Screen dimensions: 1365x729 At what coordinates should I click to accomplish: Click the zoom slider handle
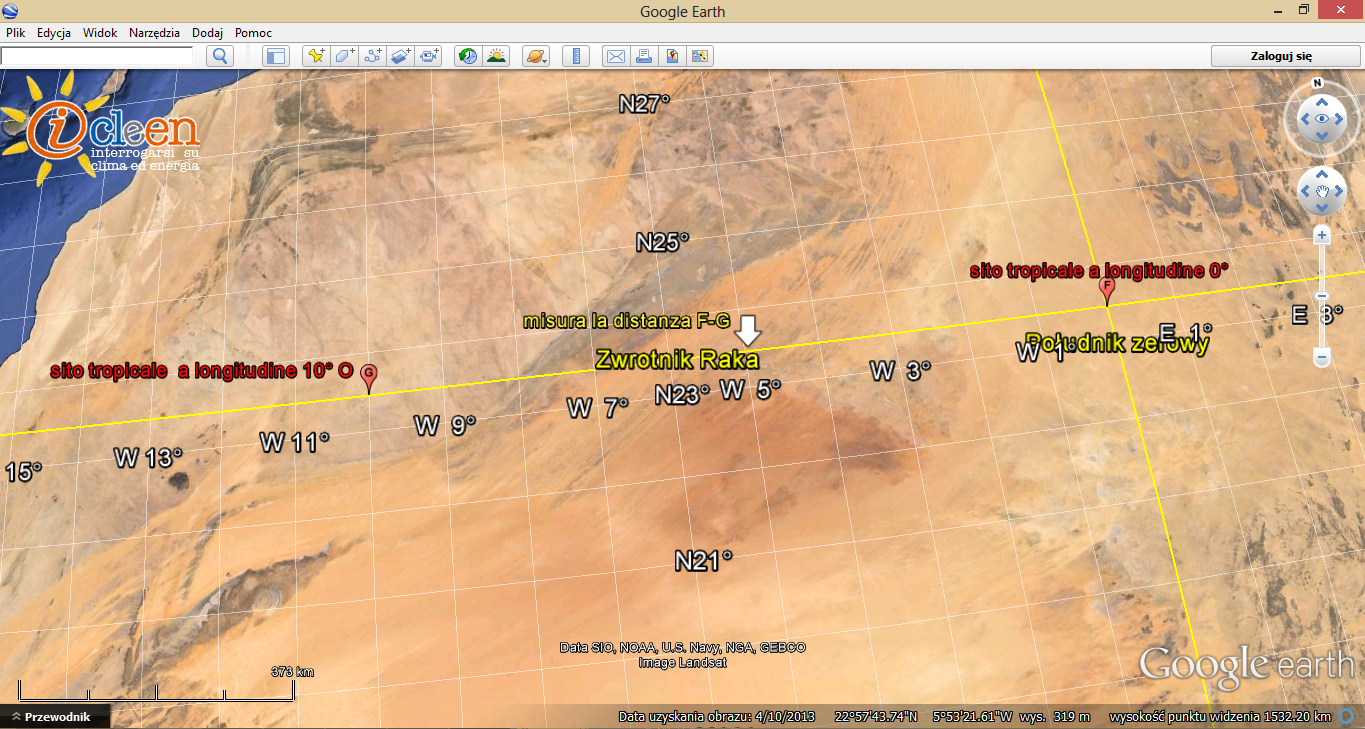coord(1322,296)
